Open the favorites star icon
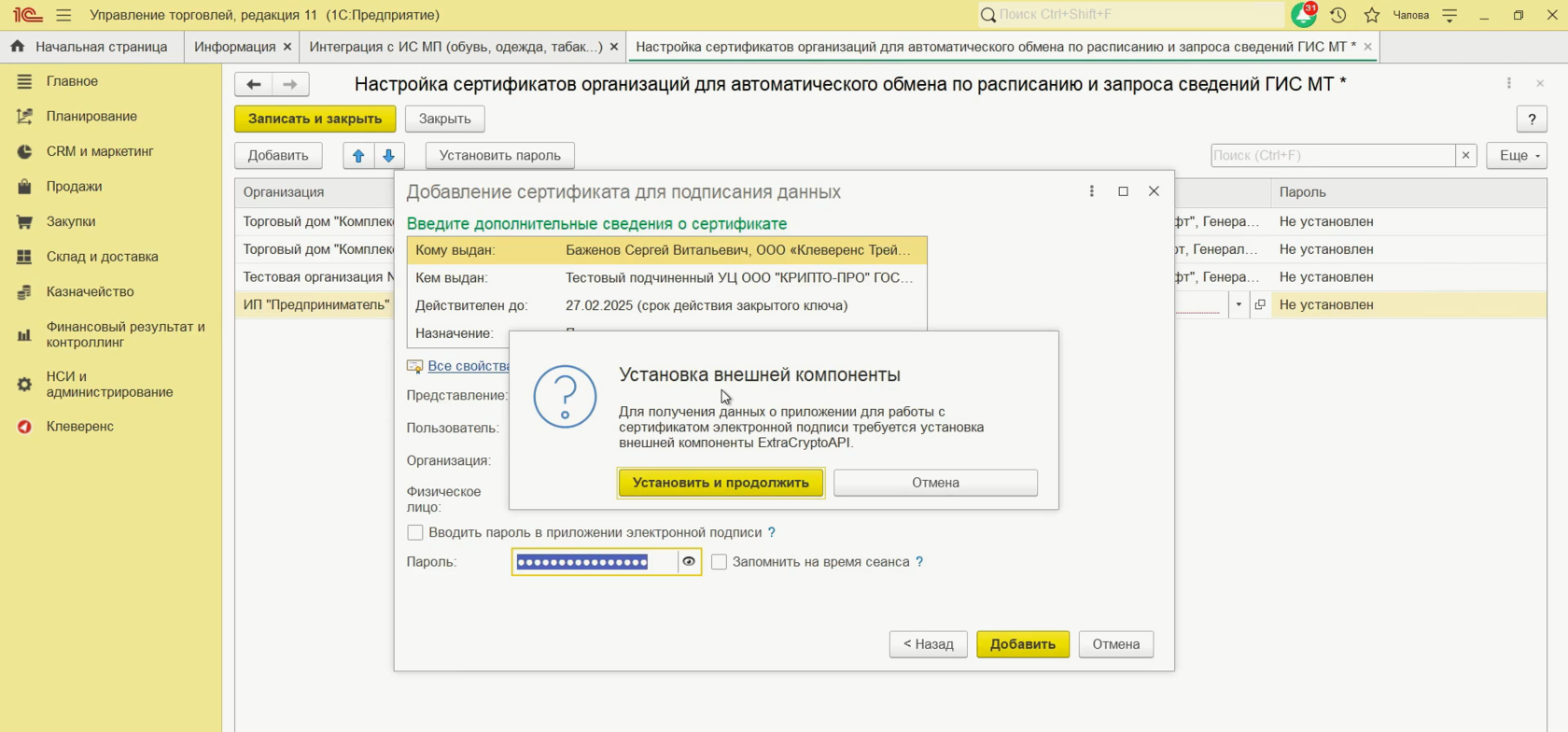The height and width of the screenshot is (732, 1568). (1371, 15)
